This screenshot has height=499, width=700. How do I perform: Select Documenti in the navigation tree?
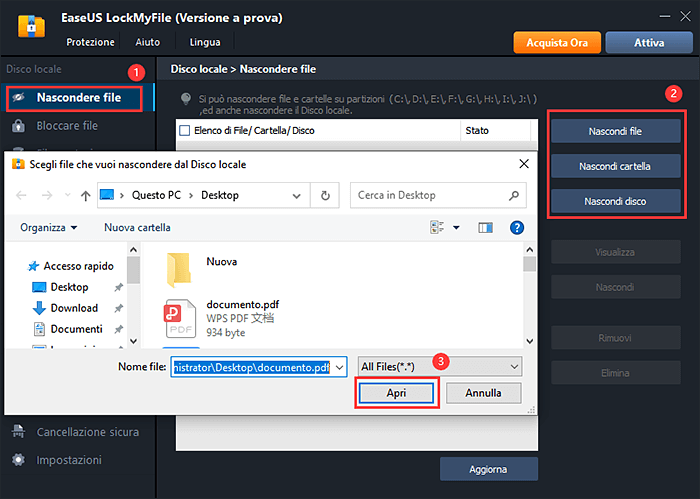click(x=68, y=329)
